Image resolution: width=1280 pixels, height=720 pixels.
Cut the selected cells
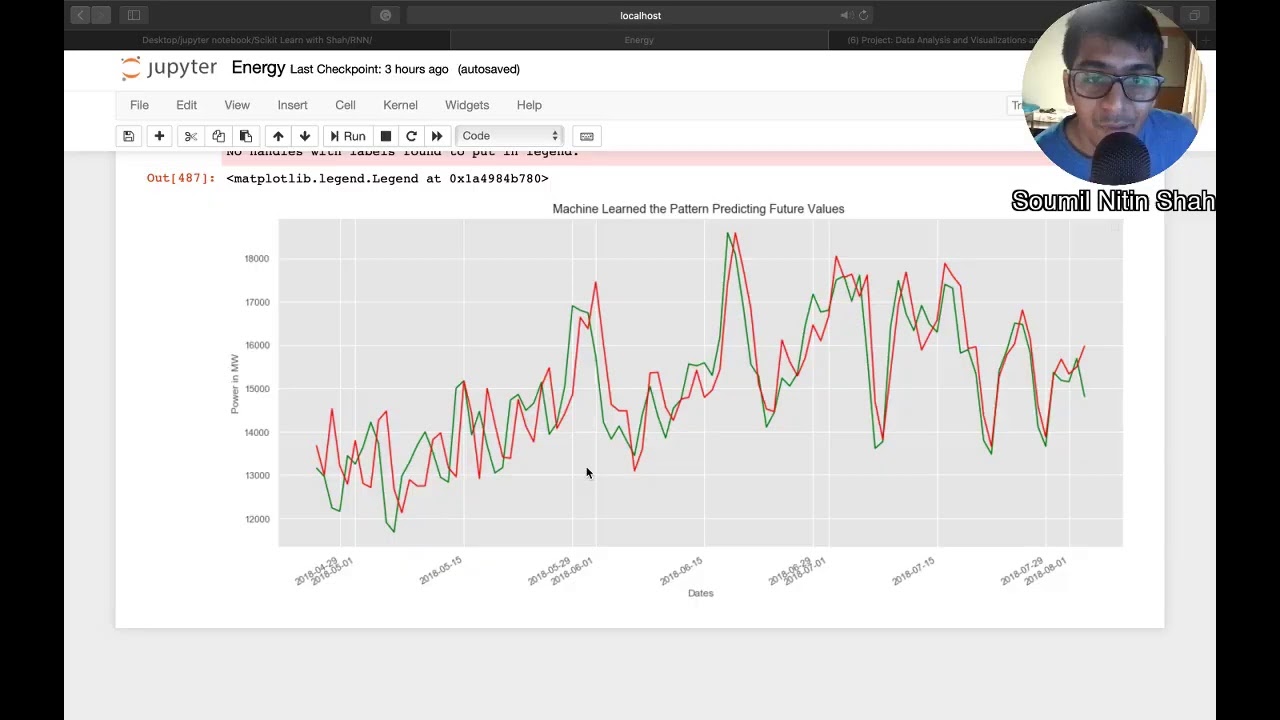pyautogui.click(x=191, y=136)
